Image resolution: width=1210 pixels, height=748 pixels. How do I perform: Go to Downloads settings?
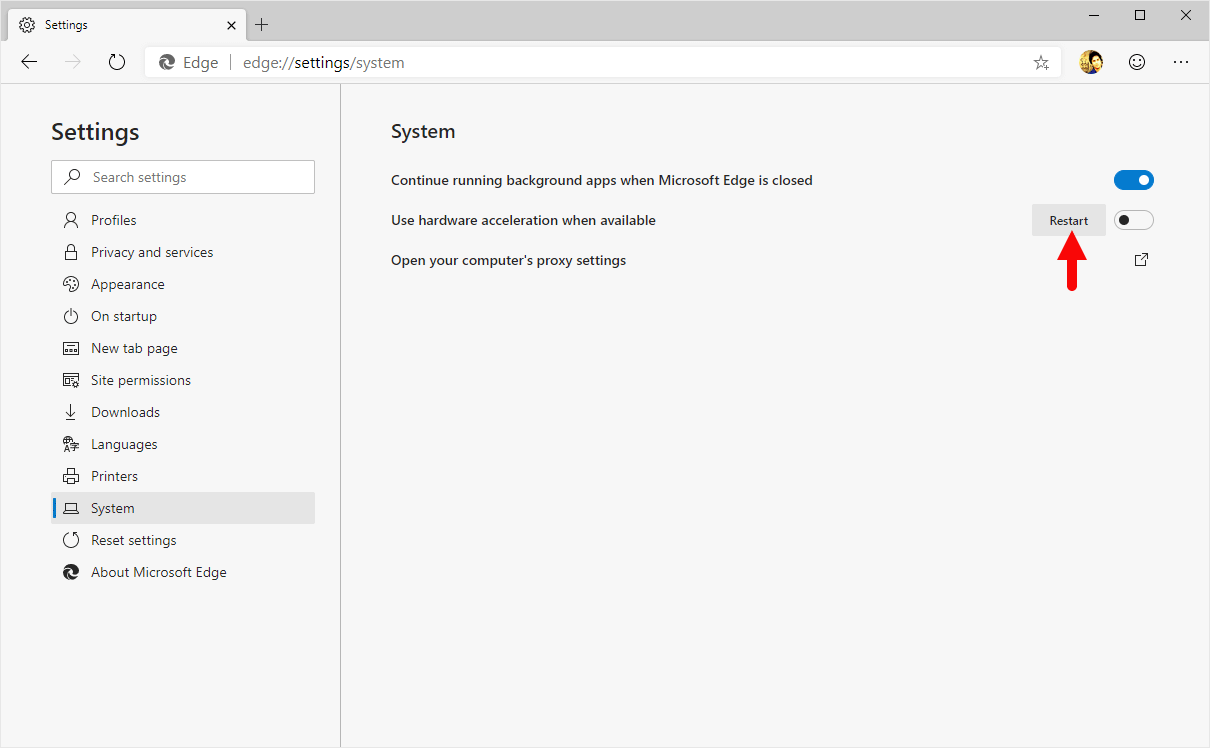tap(183, 412)
